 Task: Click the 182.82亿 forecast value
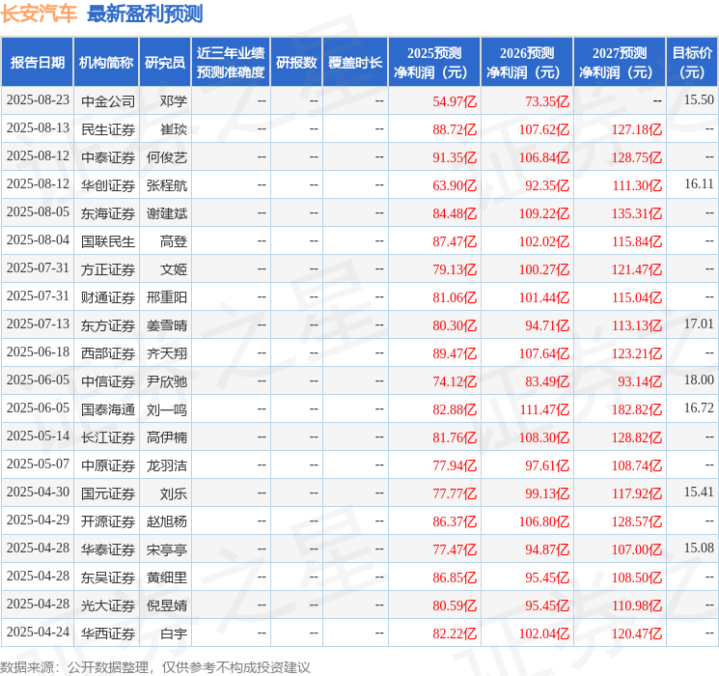click(637, 410)
